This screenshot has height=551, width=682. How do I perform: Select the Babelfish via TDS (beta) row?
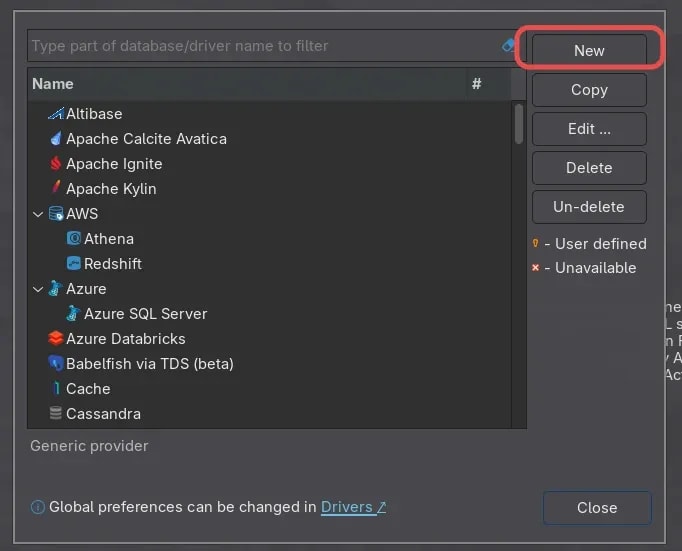coord(270,364)
